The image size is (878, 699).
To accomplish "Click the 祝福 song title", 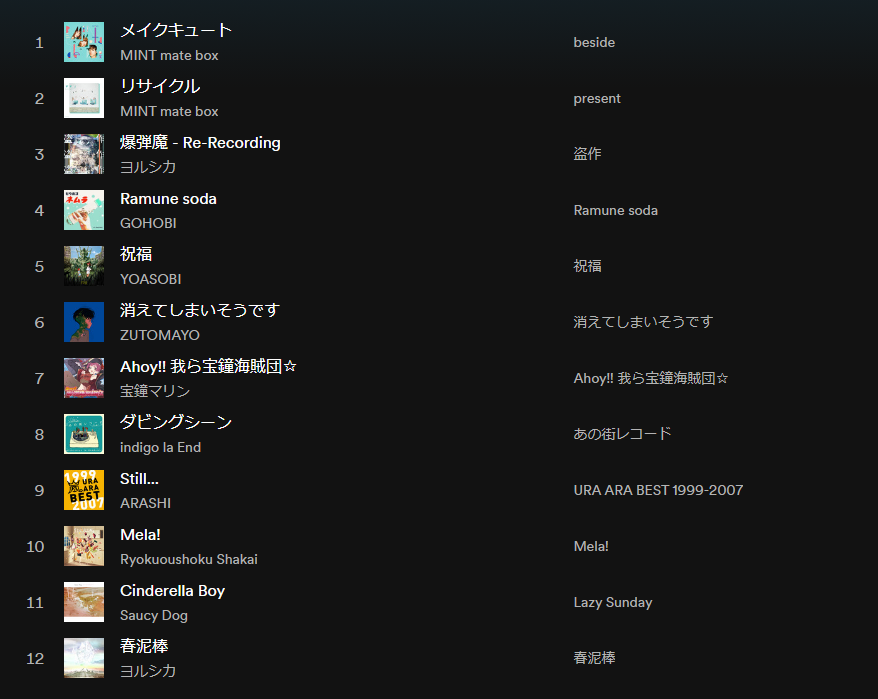I will coord(136,254).
